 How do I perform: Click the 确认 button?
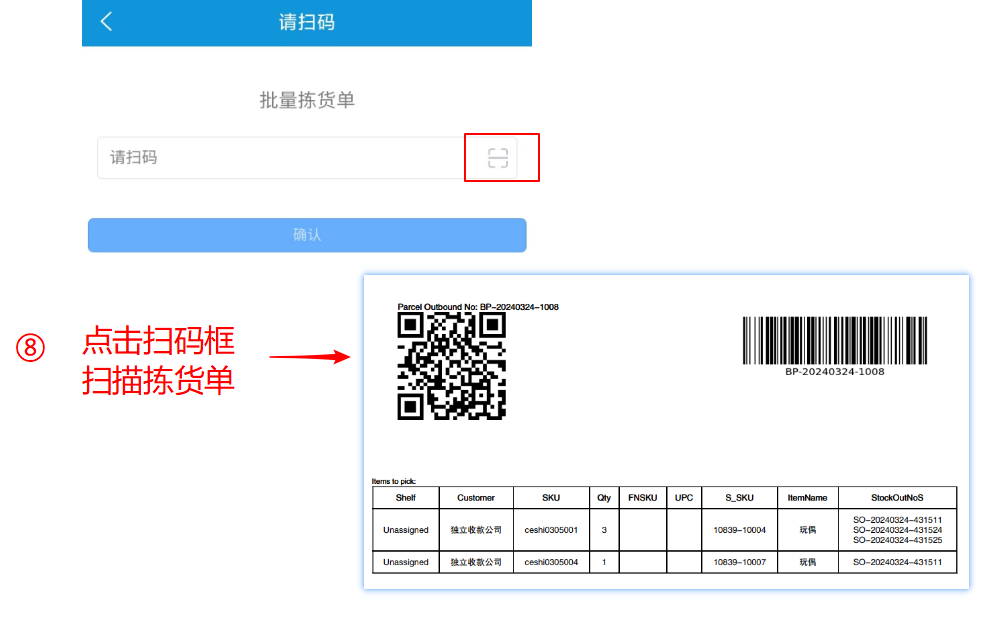pos(307,235)
